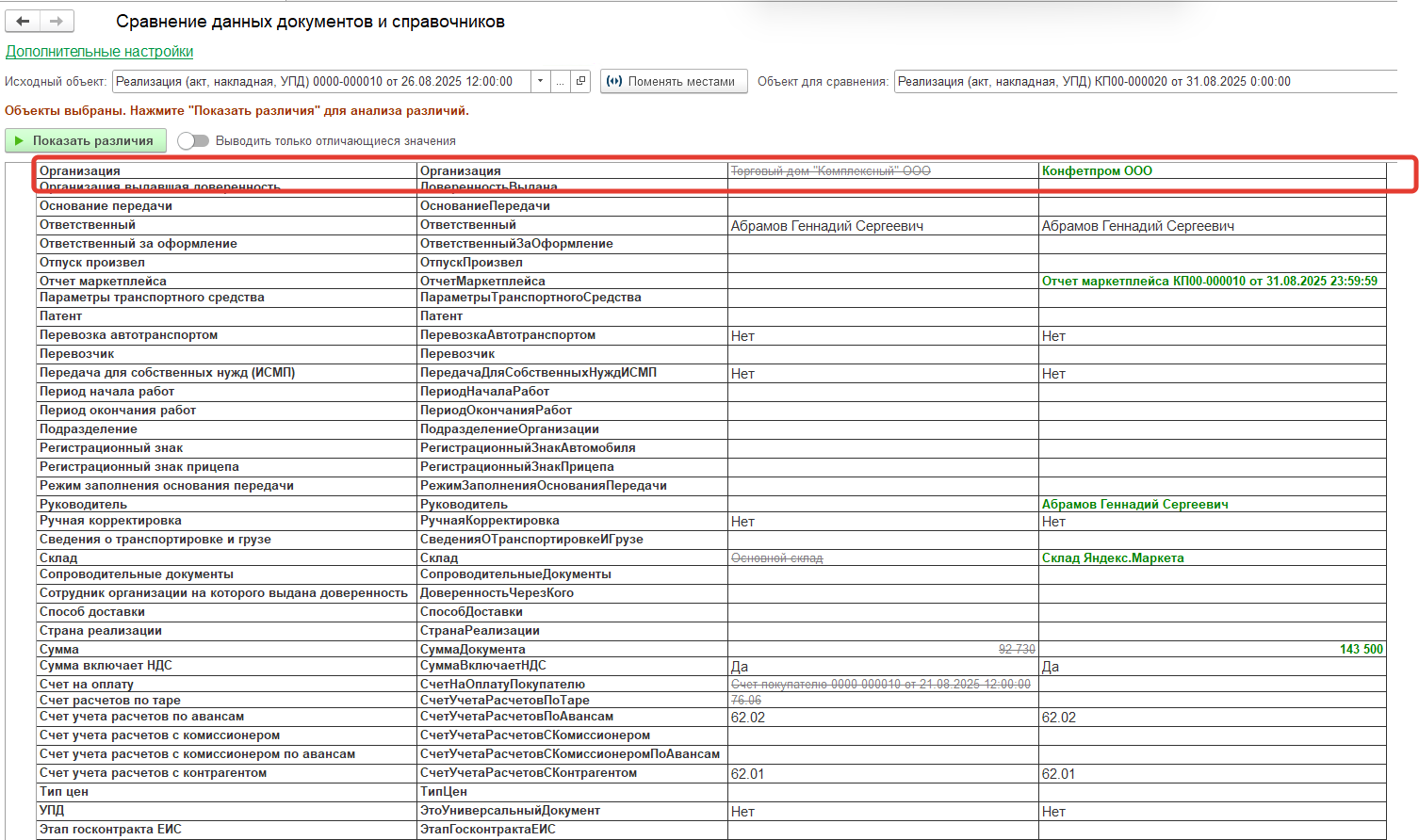Select the ЭтоУниверсальныйДокумент attribute cell
This screenshot has width=1419, height=840.
coord(572,810)
